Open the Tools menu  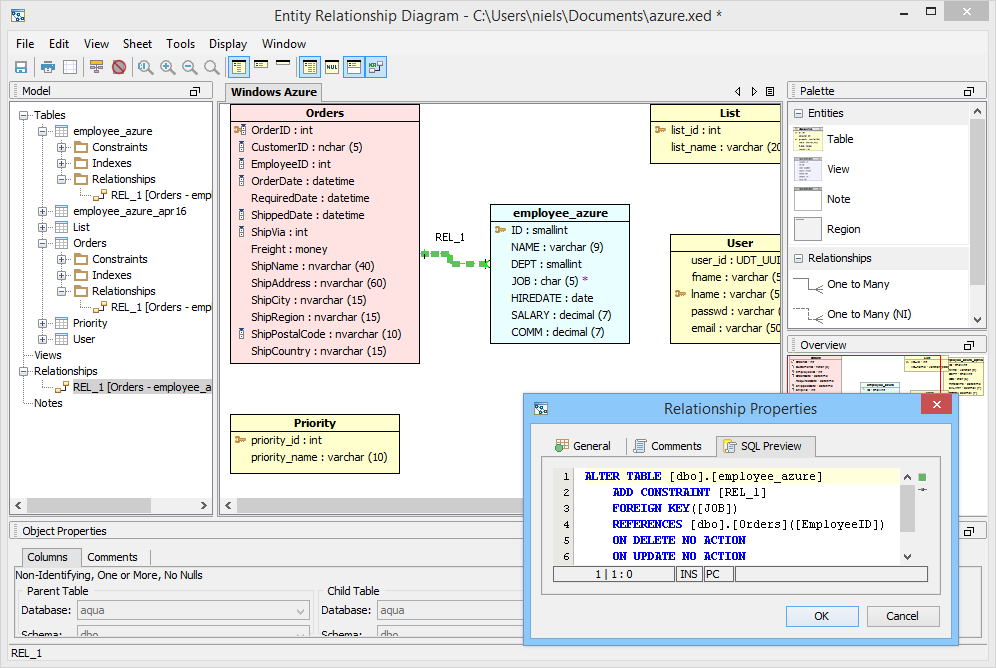click(x=180, y=44)
